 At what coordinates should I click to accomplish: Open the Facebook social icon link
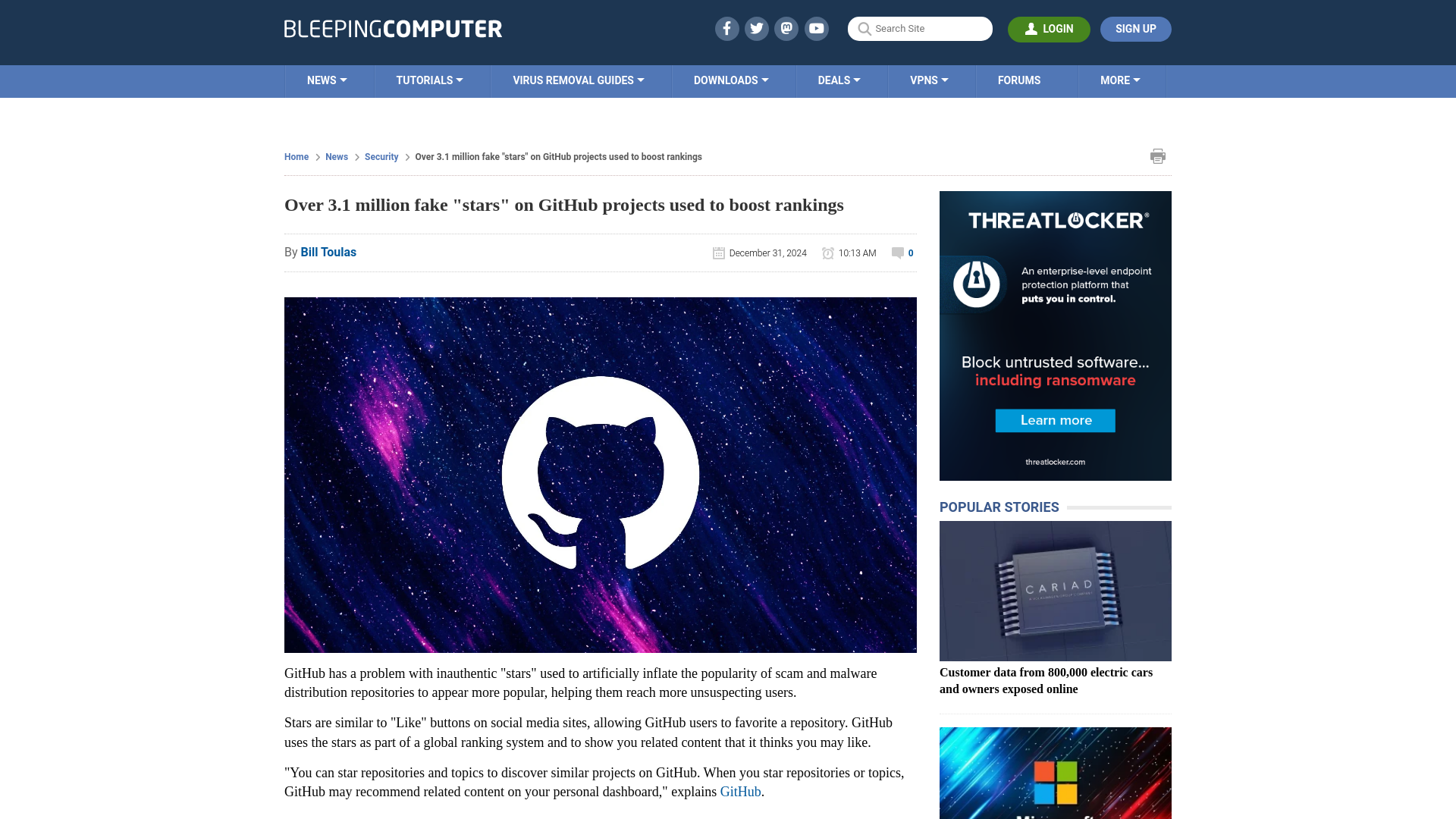coord(726,28)
